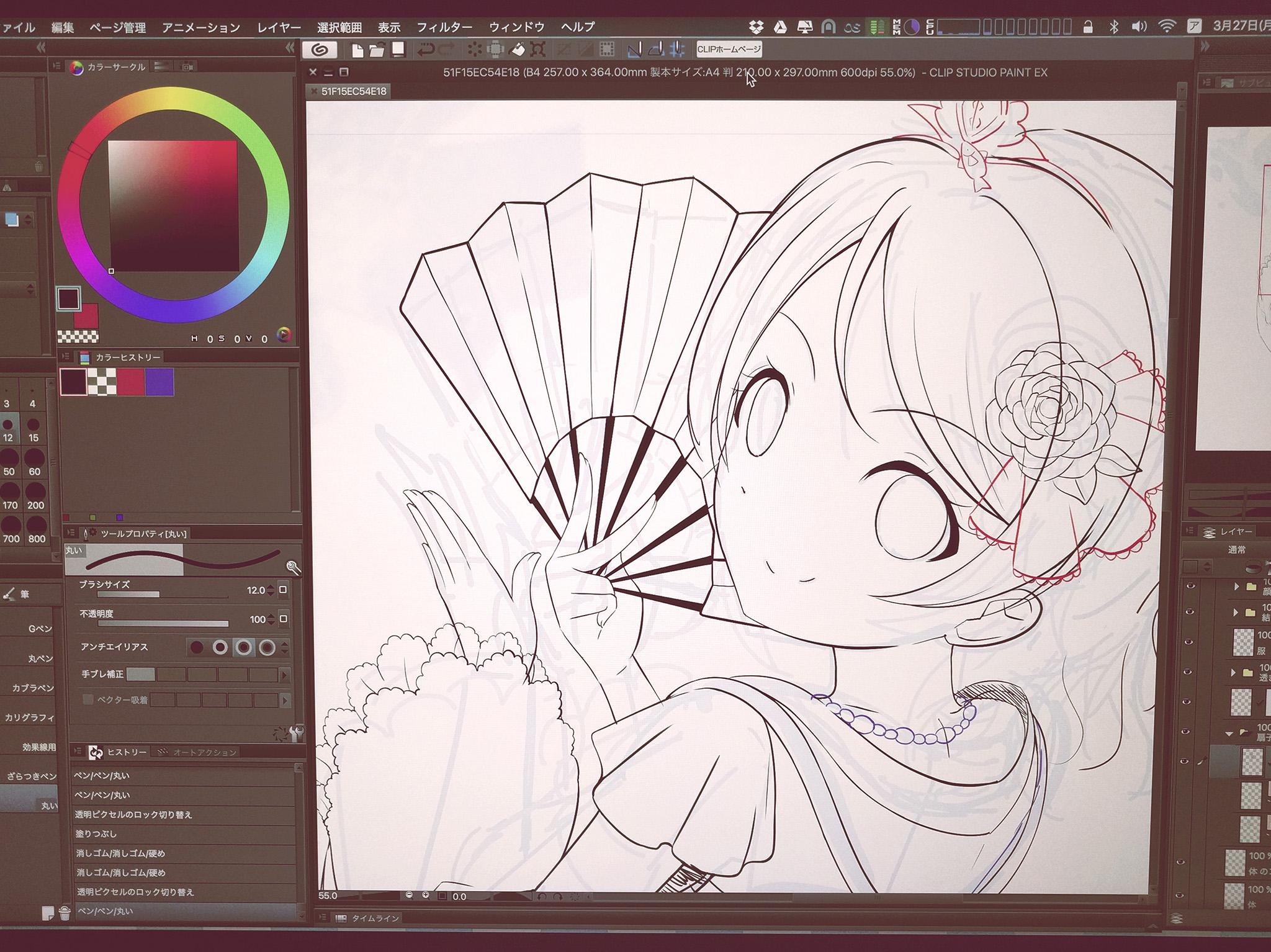Click the Fill paint bucket icon in command bar
This screenshot has width=1271, height=952.
pyautogui.click(x=518, y=50)
